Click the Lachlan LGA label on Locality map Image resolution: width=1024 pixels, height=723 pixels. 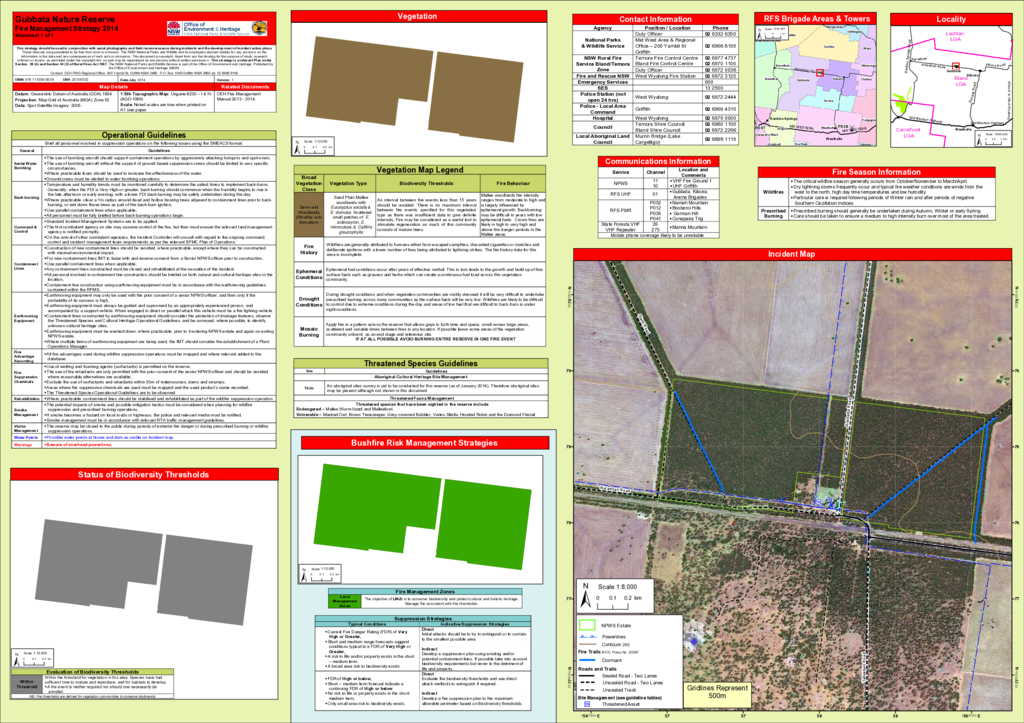954,36
